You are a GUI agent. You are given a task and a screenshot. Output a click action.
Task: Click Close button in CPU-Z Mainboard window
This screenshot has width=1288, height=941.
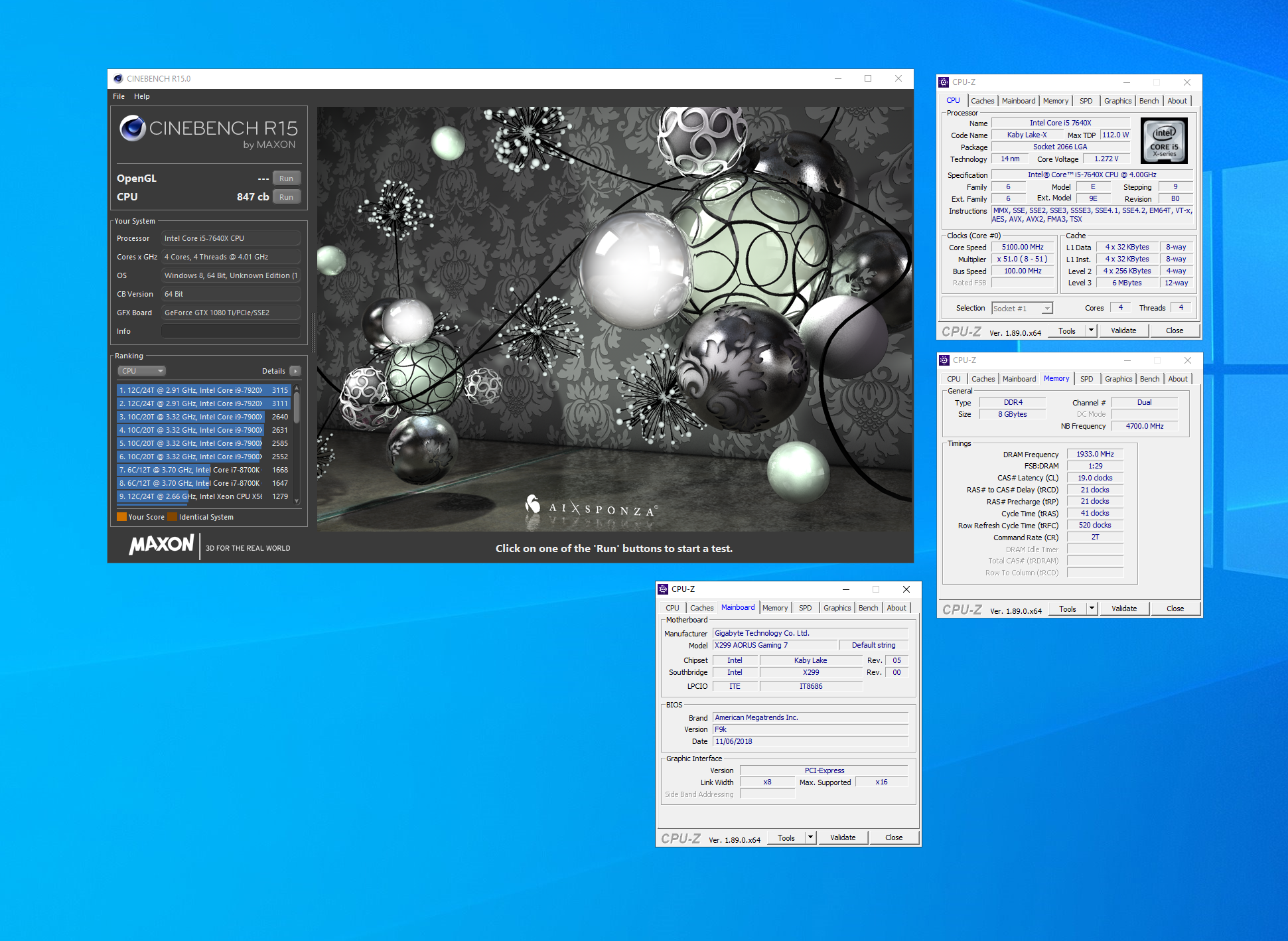pos(894,837)
